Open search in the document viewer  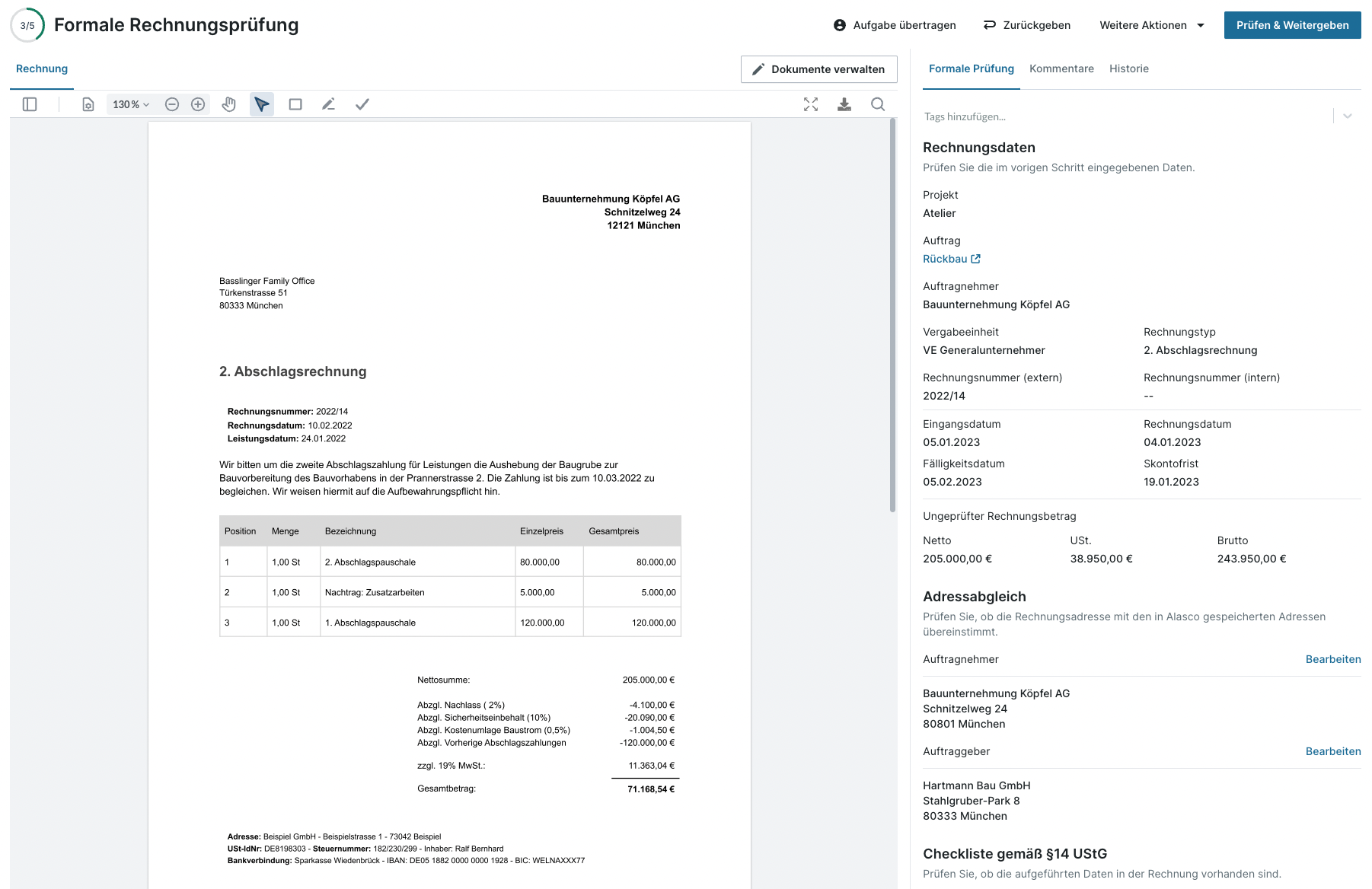pyautogui.click(x=878, y=104)
